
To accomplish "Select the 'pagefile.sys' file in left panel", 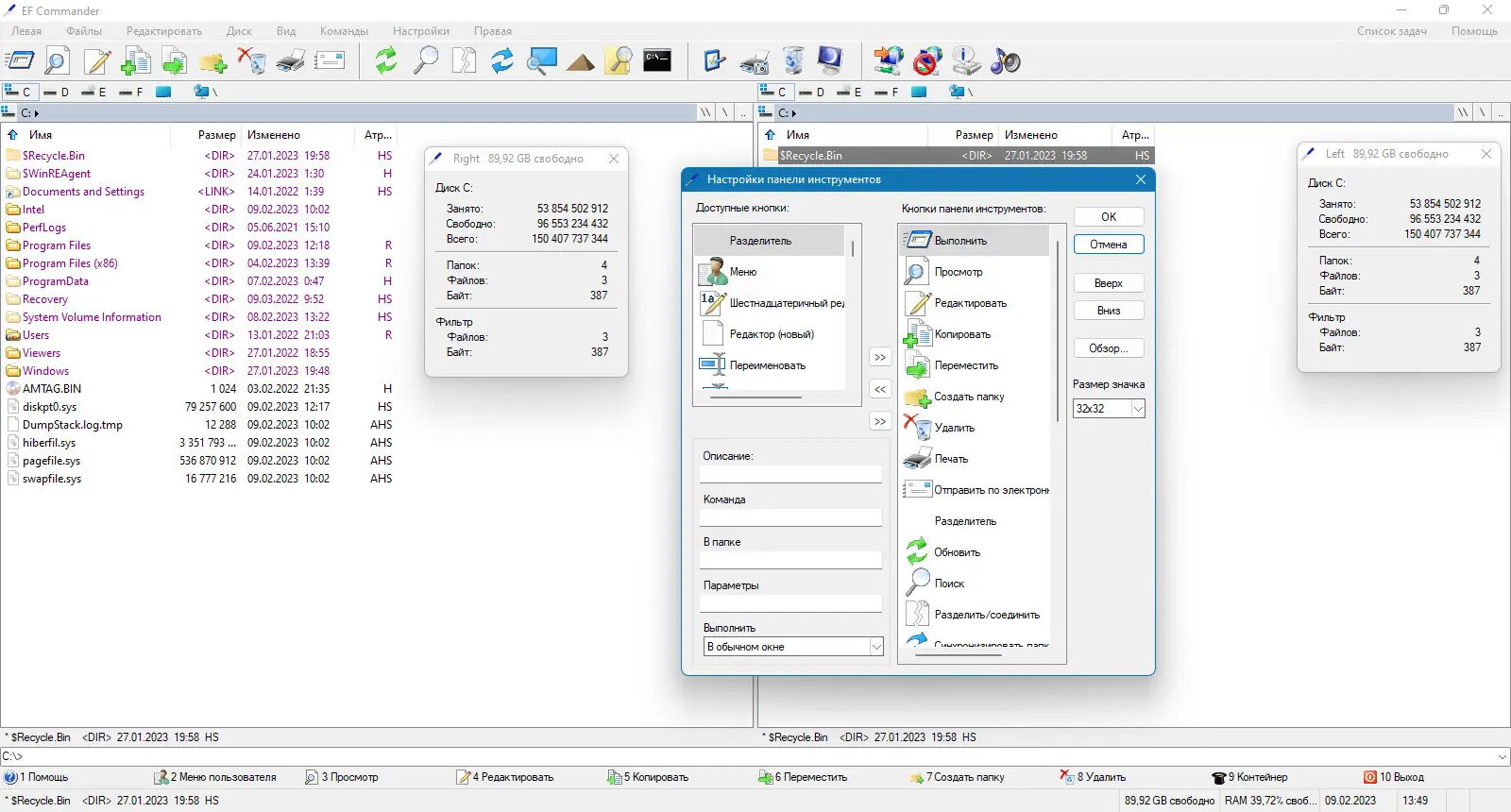I will click(51, 461).
